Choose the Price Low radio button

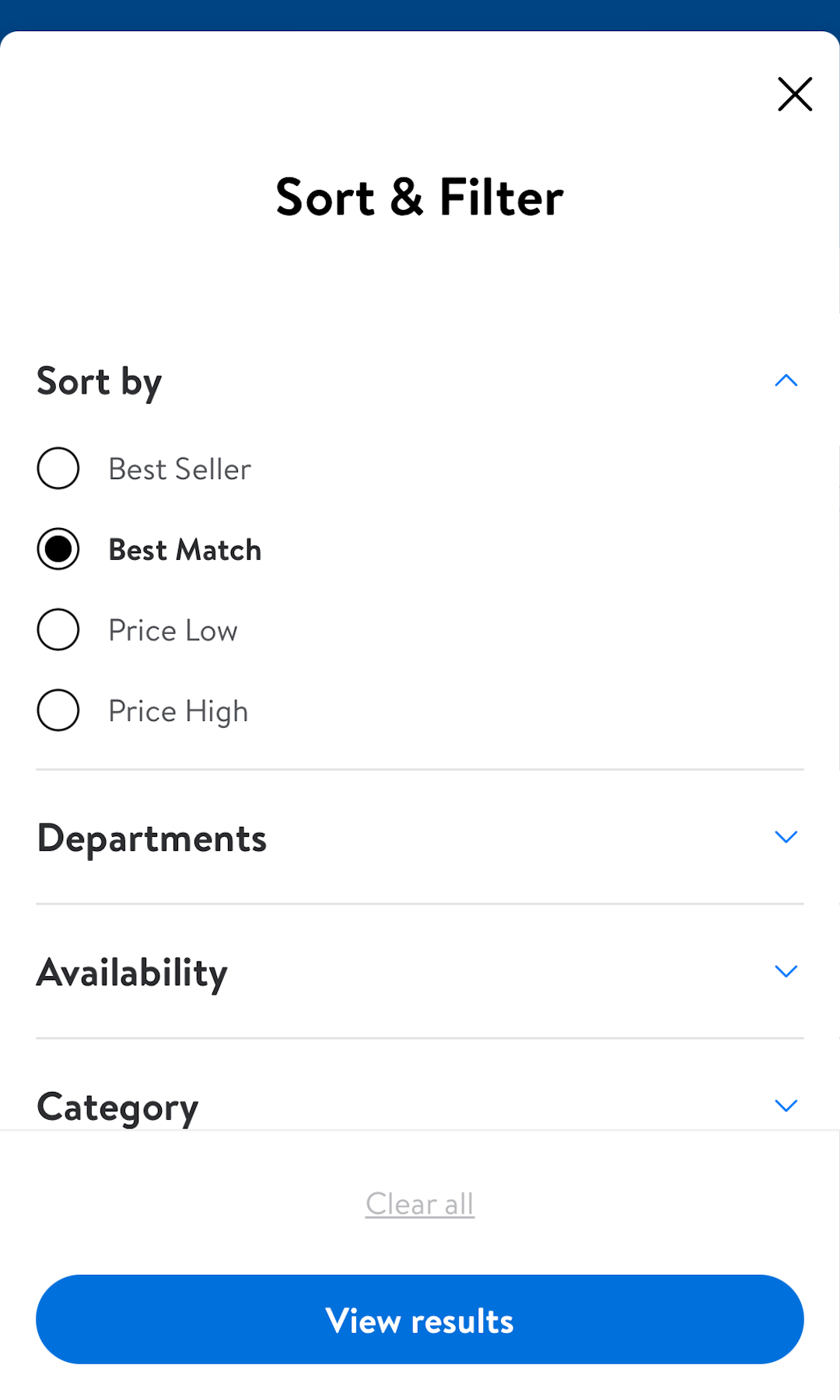58,630
